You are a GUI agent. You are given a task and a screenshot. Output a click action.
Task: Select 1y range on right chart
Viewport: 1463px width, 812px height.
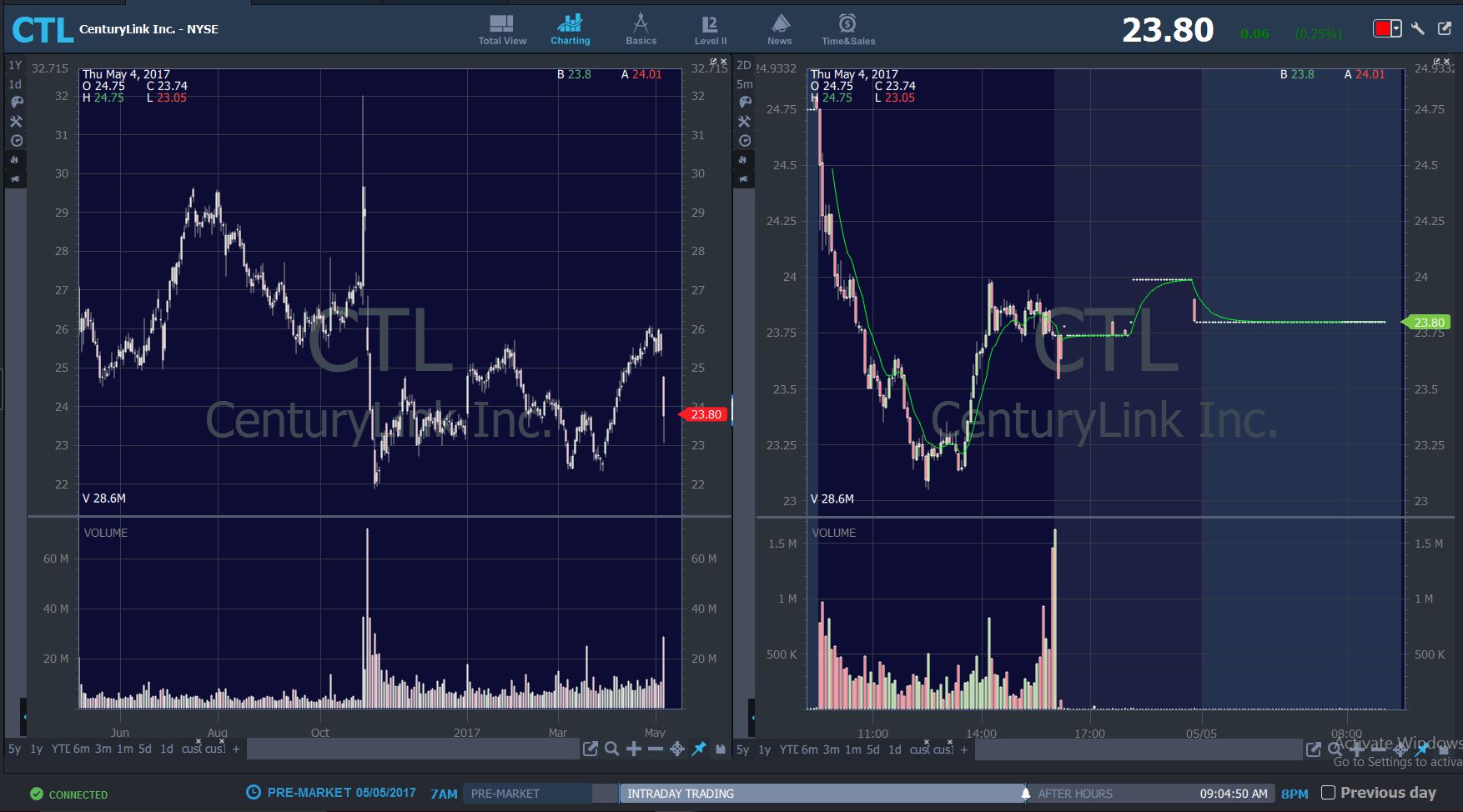click(x=764, y=749)
